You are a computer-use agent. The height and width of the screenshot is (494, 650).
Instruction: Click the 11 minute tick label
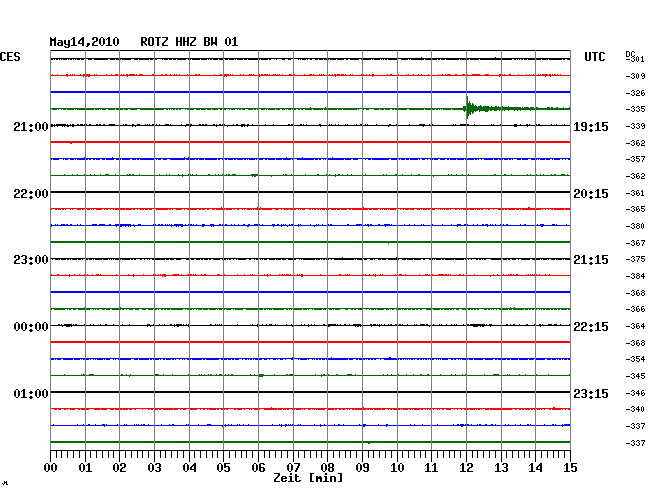pyautogui.click(x=431, y=468)
